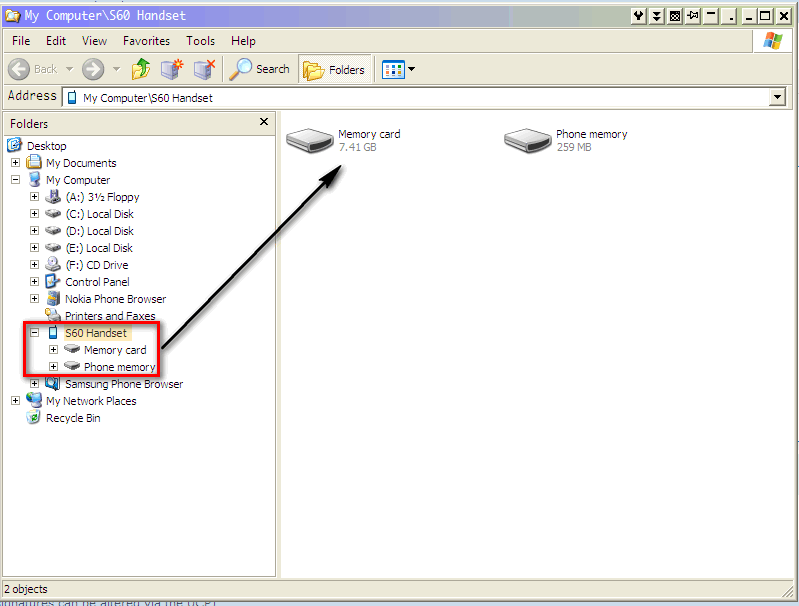Open the Views dropdown arrow
Screen dimensions: 799x606
(x=411, y=69)
